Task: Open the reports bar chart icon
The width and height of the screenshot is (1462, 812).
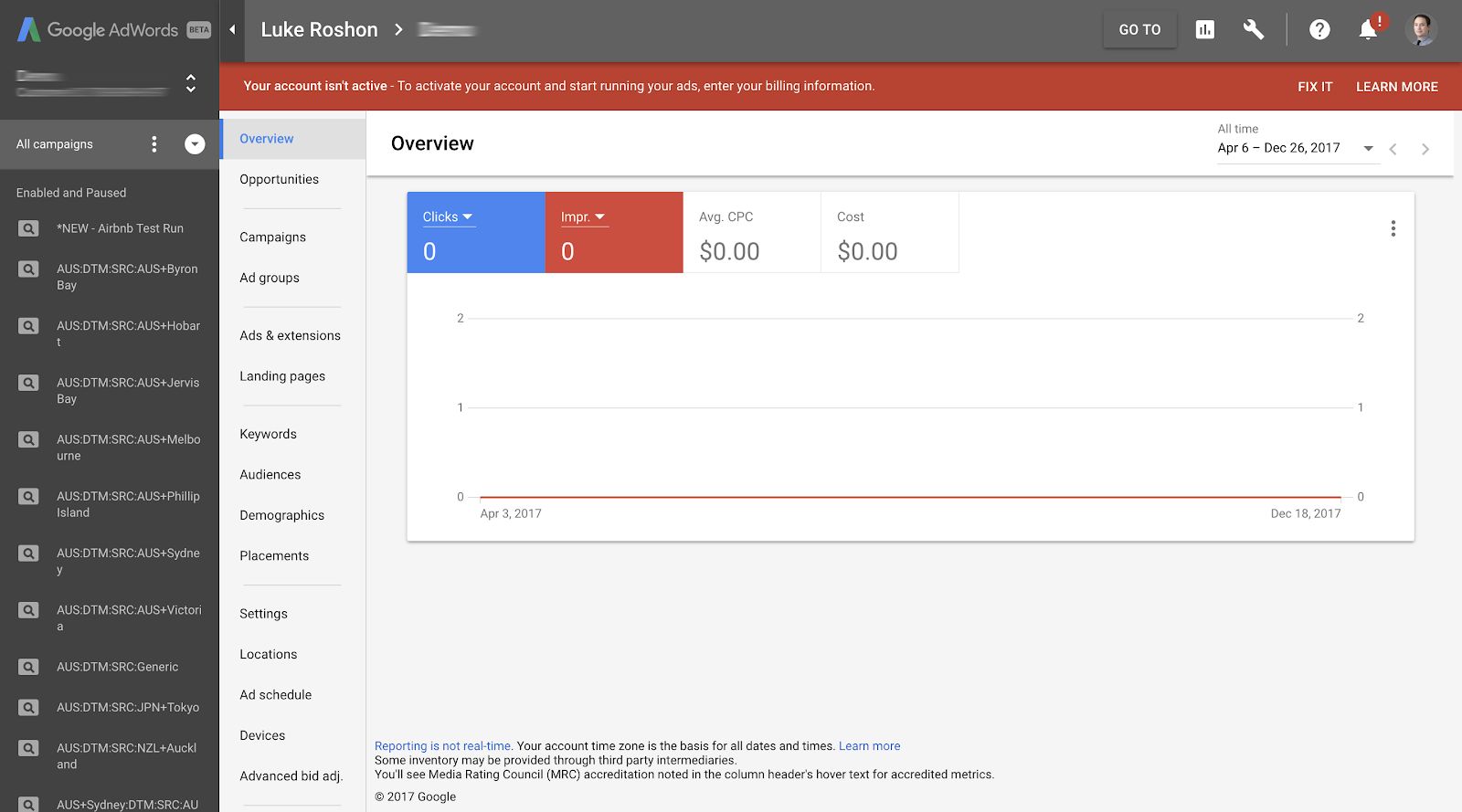Action: pyautogui.click(x=1205, y=30)
